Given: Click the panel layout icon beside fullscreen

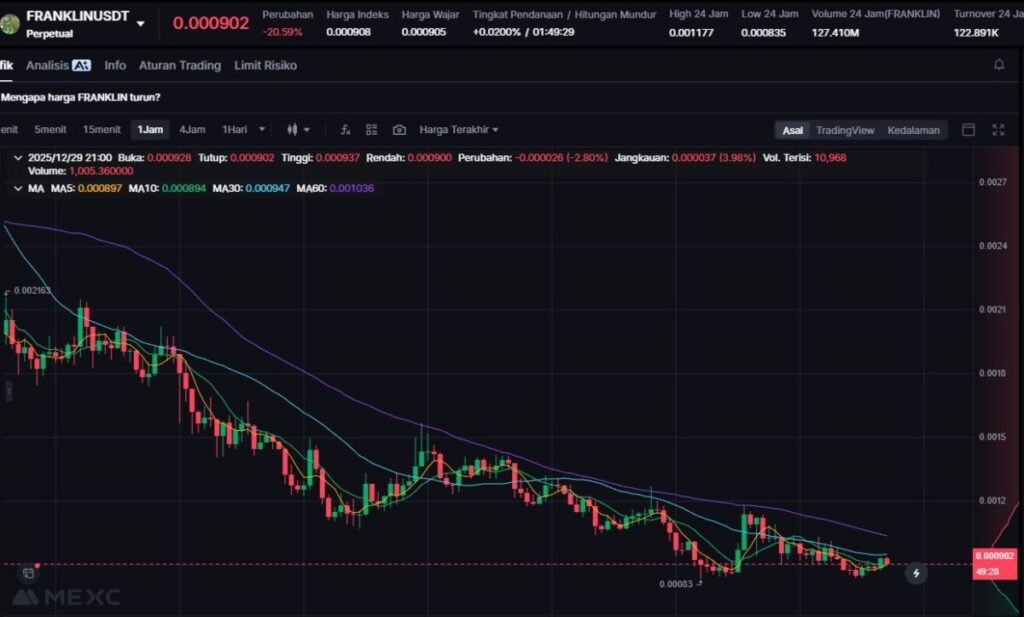Looking at the screenshot, I should [x=968, y=130].
